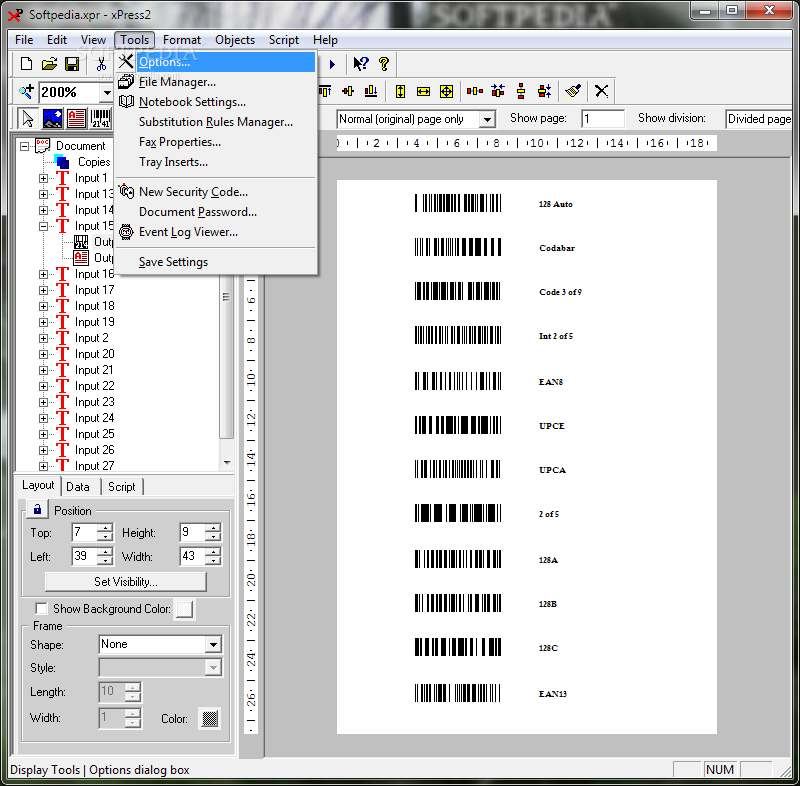This screenshot has height=786, width=800.
Task: Click the yellow question mark help icon
Action: pos(384,64)
